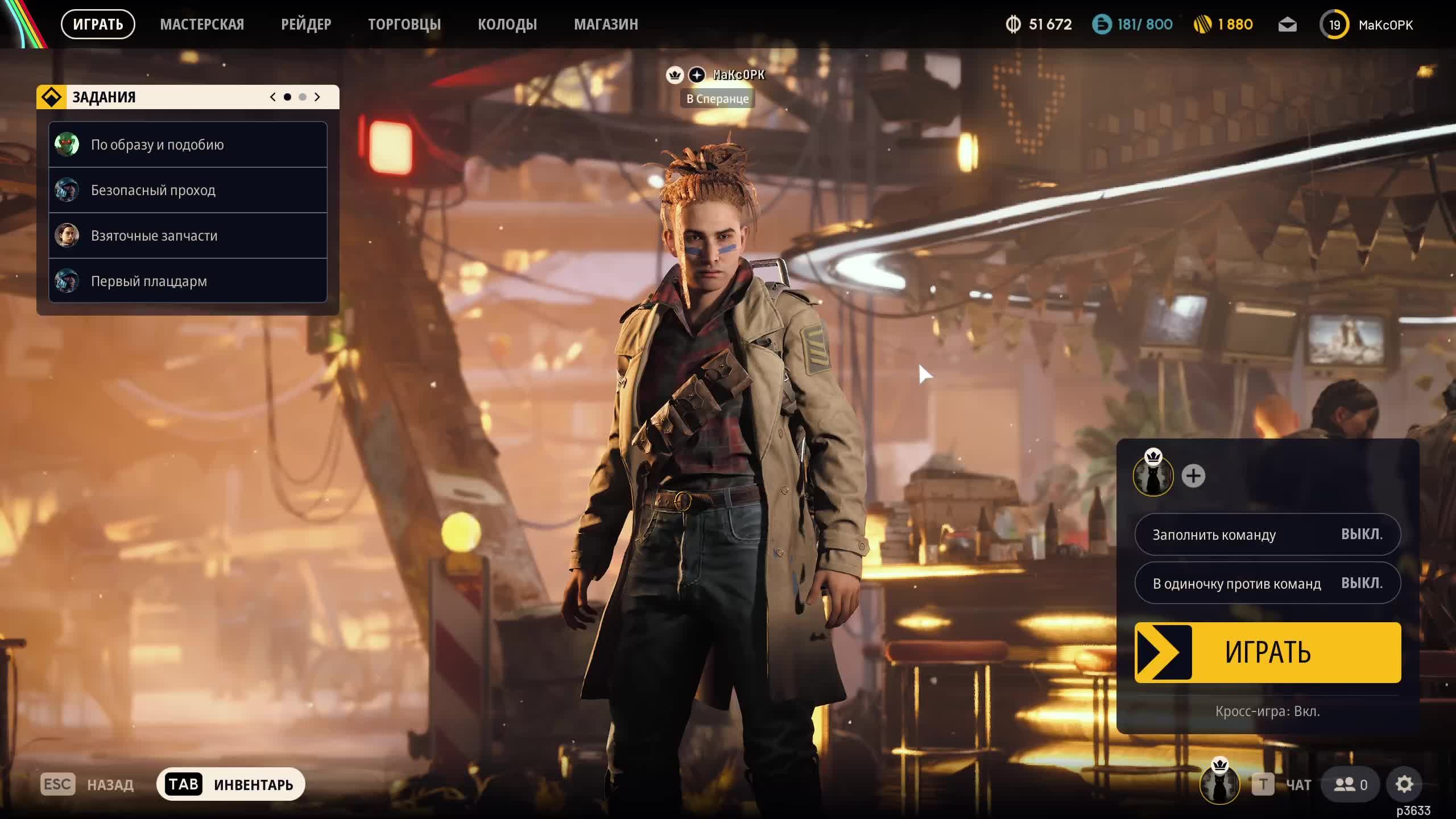The image size is (1456, 819).
Task: Click the settings gear icon
Action: pos(1404,785)
